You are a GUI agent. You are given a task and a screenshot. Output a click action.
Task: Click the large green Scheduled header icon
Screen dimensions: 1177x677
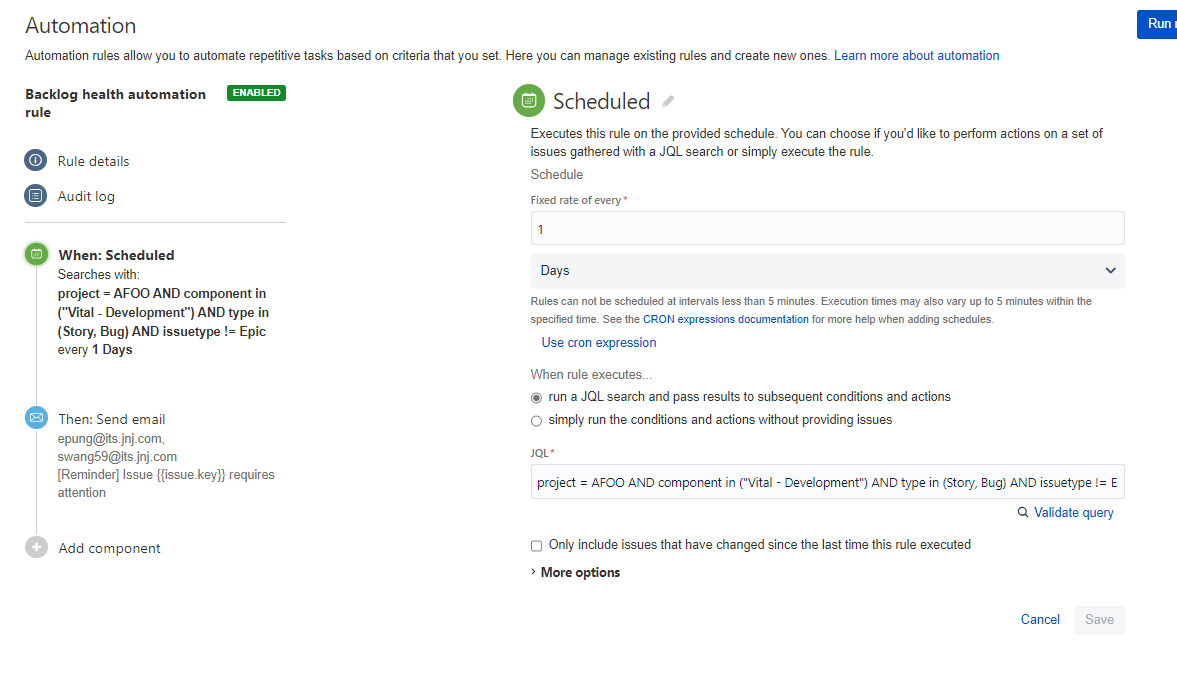click(x=528, y=101)
